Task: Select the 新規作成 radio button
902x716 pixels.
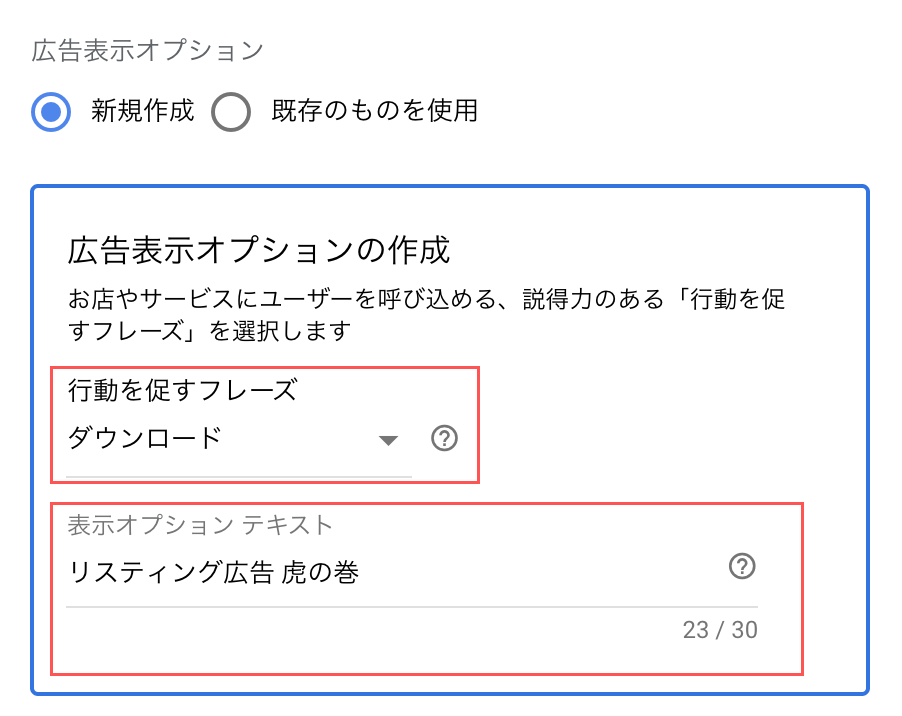Action: click(x=51, y=111)
